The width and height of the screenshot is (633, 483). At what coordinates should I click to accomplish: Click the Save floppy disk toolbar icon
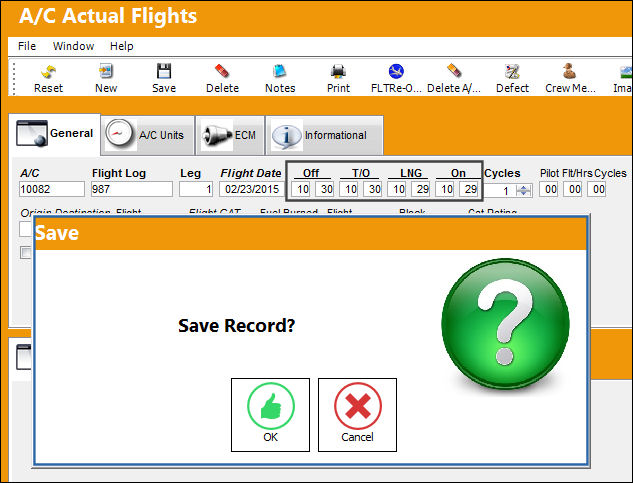coord(164,71)
